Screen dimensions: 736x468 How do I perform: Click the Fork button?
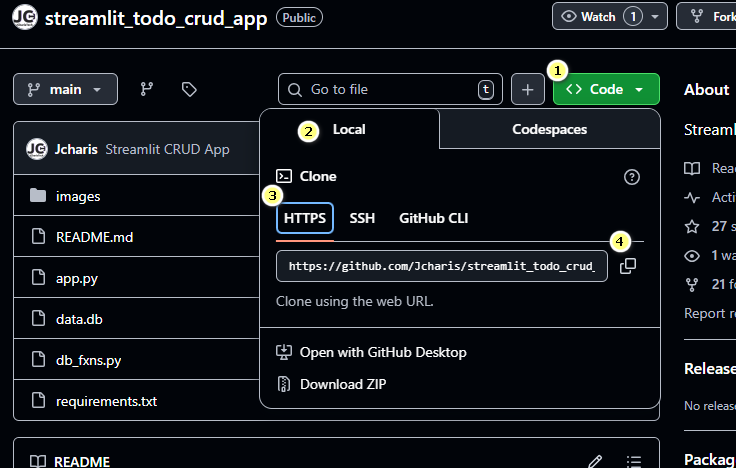pos(706,16)
